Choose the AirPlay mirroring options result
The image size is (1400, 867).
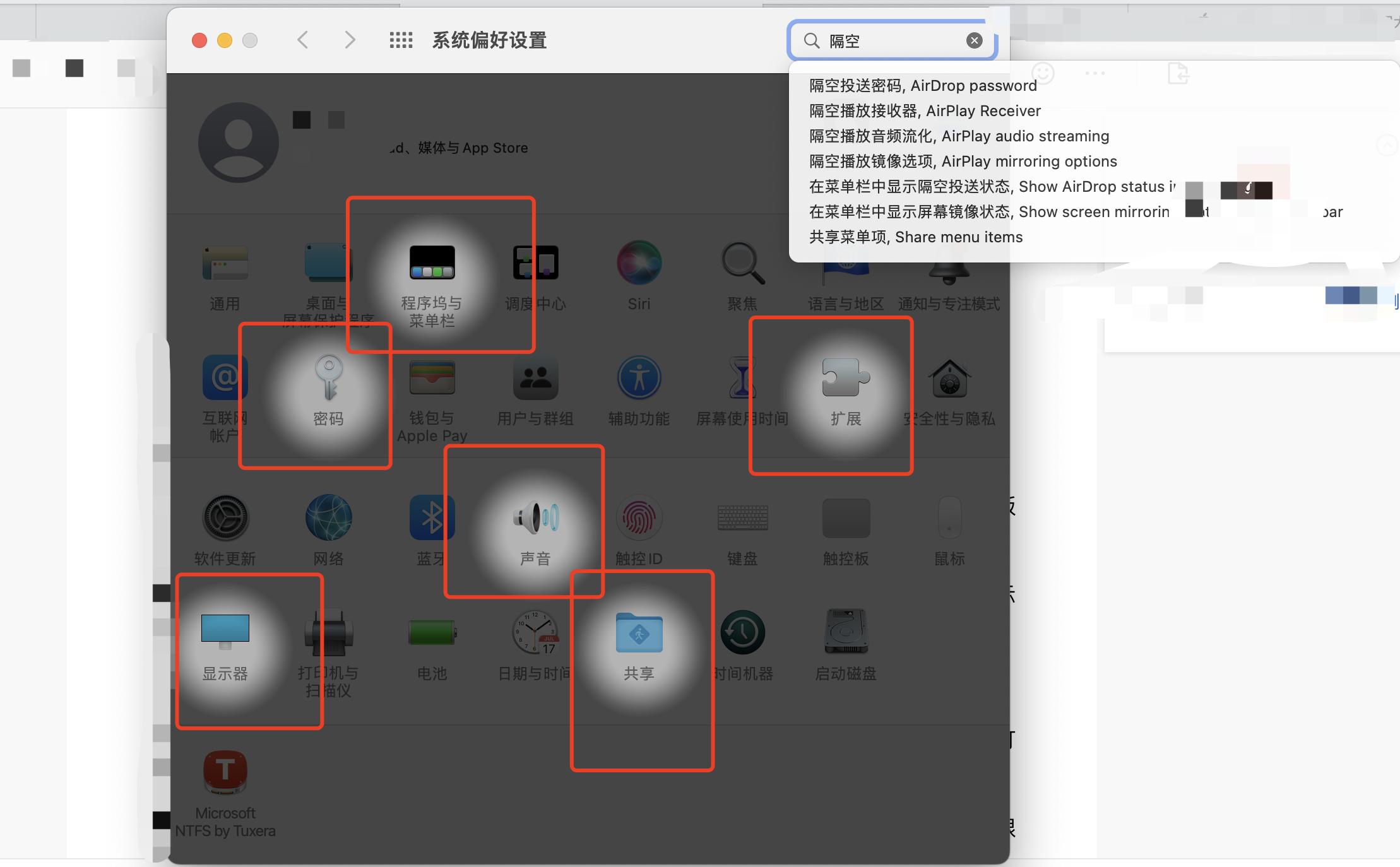pos(962,161)
